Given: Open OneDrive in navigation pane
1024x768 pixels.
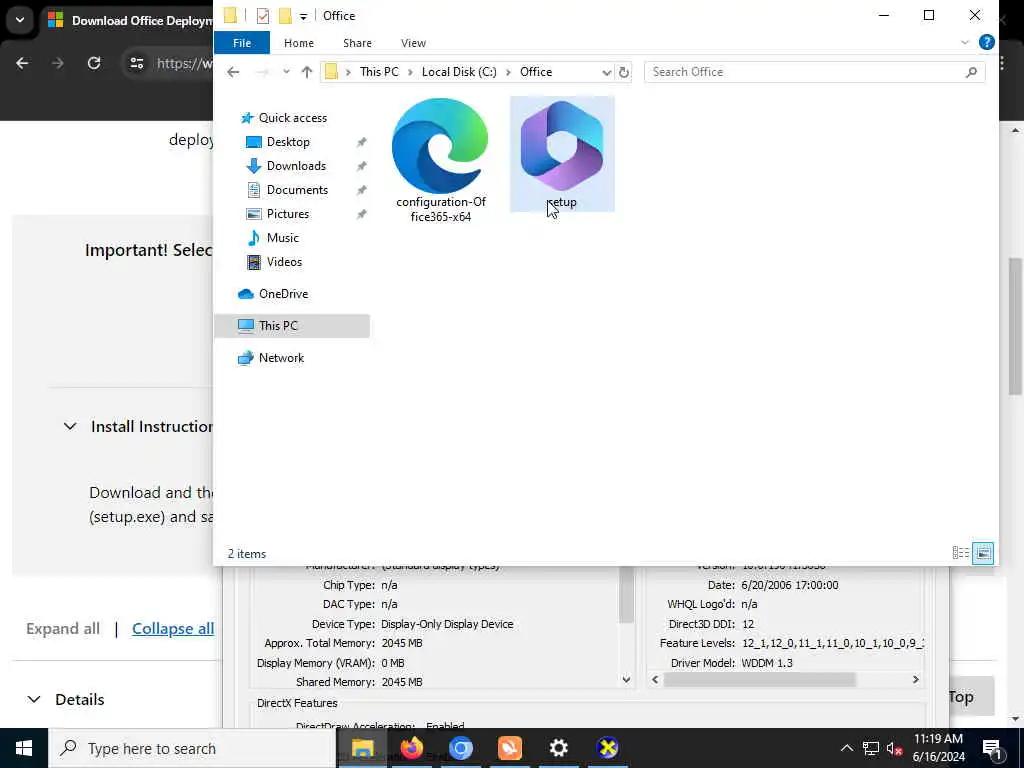Looking at the screenshot, I should tap(283, 294).
